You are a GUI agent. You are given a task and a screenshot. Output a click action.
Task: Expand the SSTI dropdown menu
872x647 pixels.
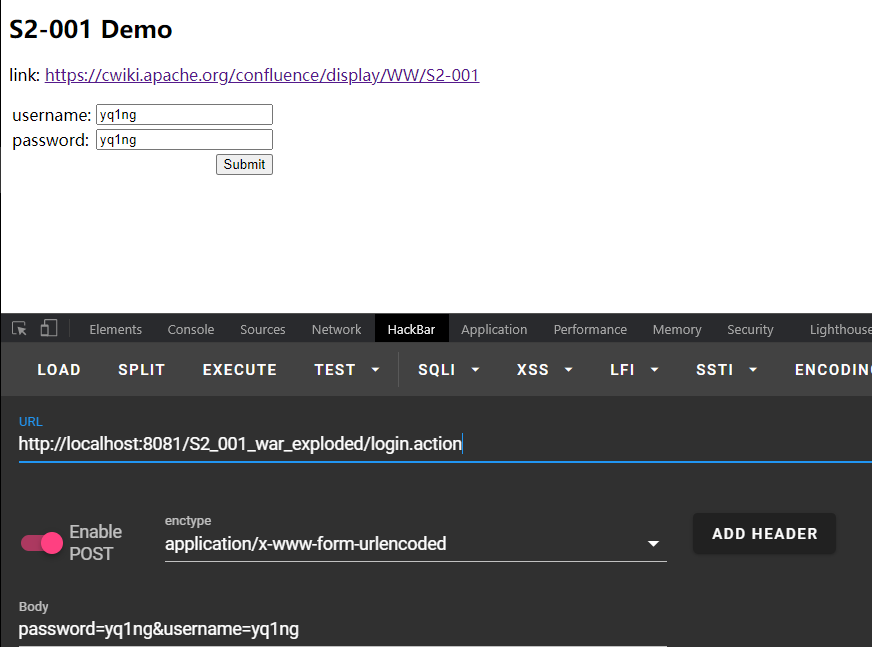[726, 369]
